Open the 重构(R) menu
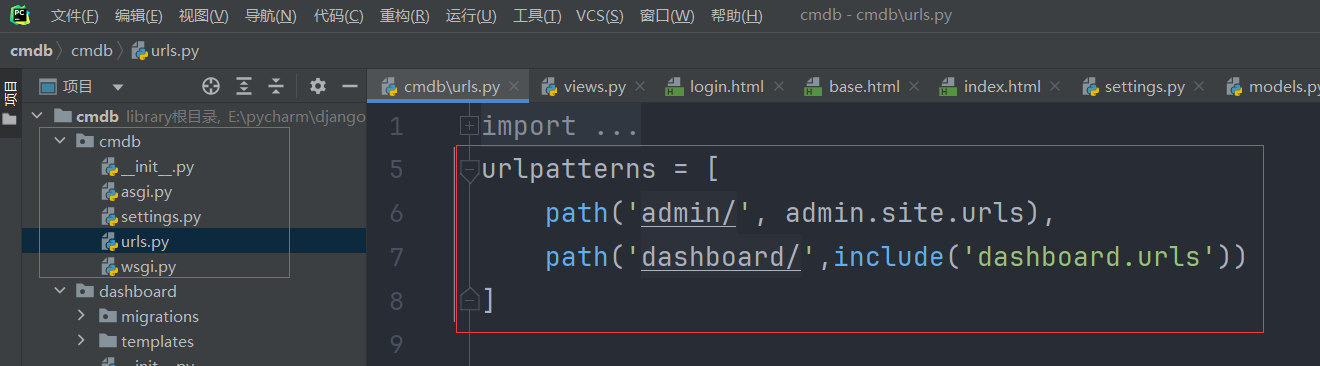 point(404,16)
